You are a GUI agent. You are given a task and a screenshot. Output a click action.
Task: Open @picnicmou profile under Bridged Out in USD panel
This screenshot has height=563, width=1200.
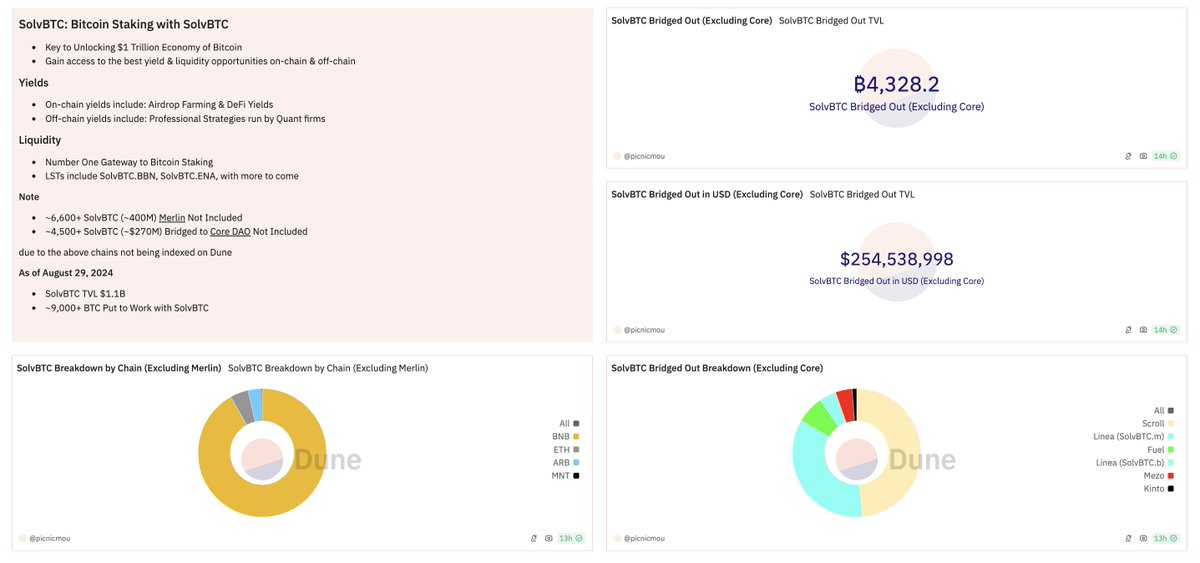coord(644,329)
